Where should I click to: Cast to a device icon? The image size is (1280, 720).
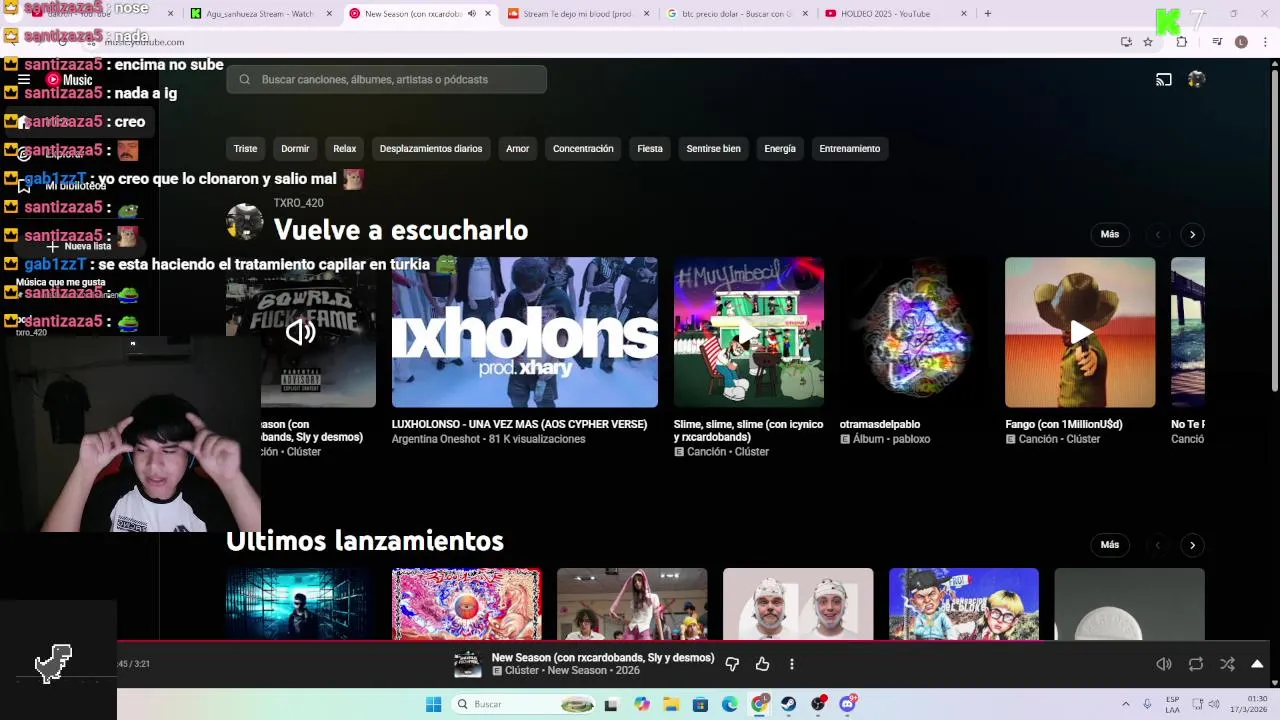pyautogui.click(x=1164, y=80)
